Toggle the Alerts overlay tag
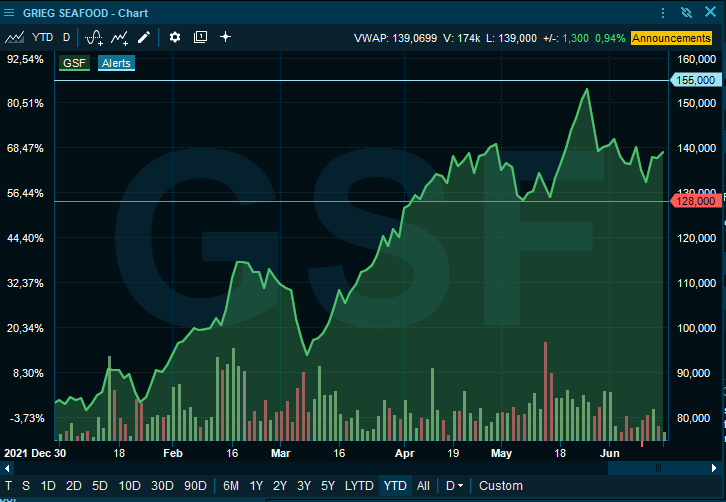The image size is (726, 502). click(x=116, y=63)
